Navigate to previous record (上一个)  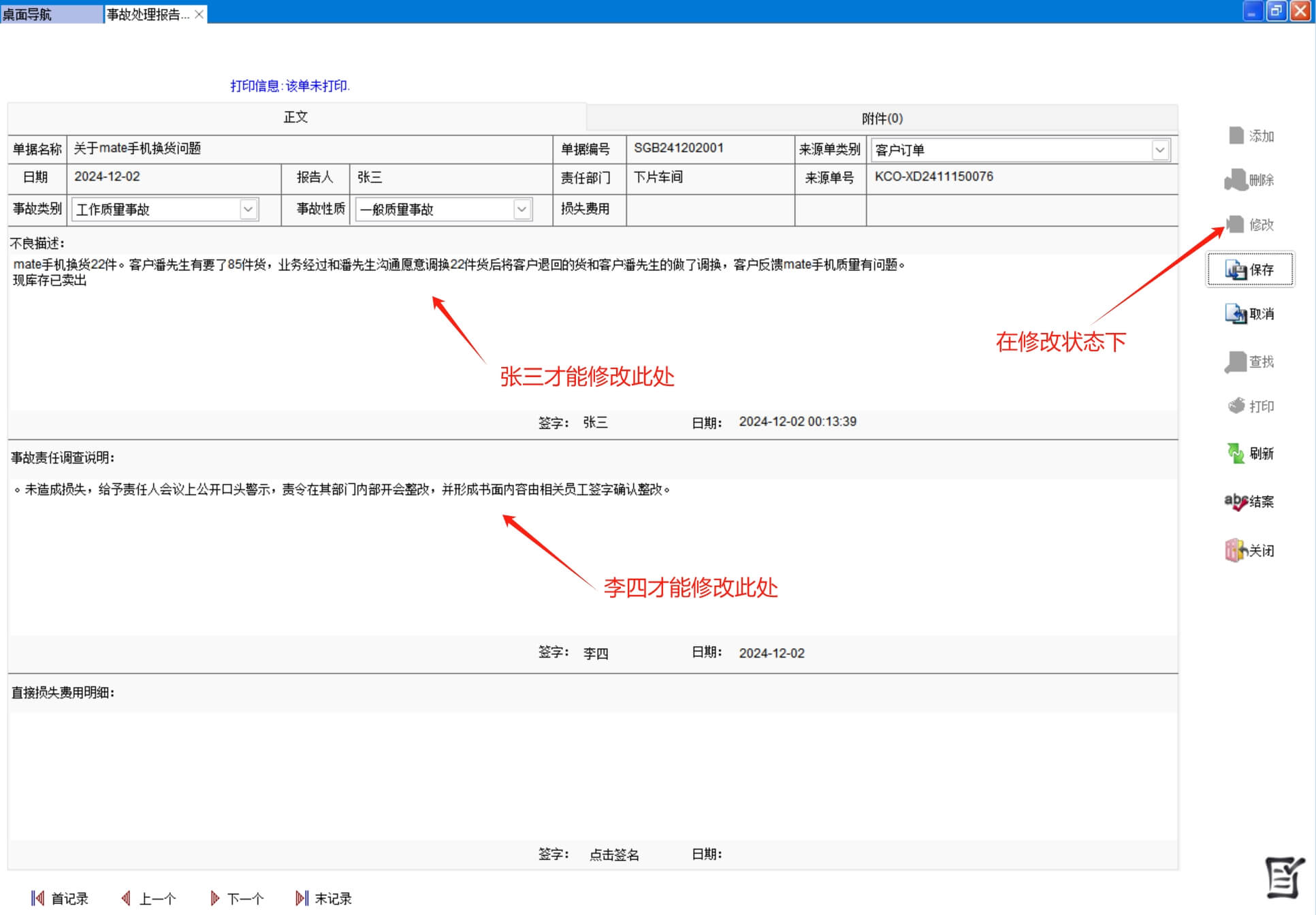coord(148,899)
